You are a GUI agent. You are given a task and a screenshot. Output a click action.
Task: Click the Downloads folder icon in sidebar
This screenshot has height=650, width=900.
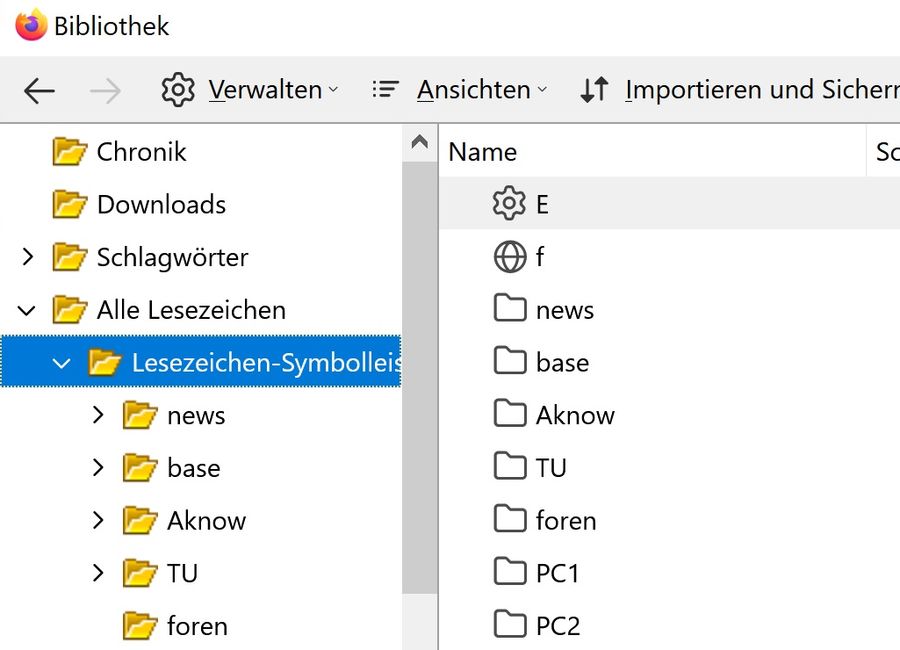pyautogui.click(x=70, y=204)
